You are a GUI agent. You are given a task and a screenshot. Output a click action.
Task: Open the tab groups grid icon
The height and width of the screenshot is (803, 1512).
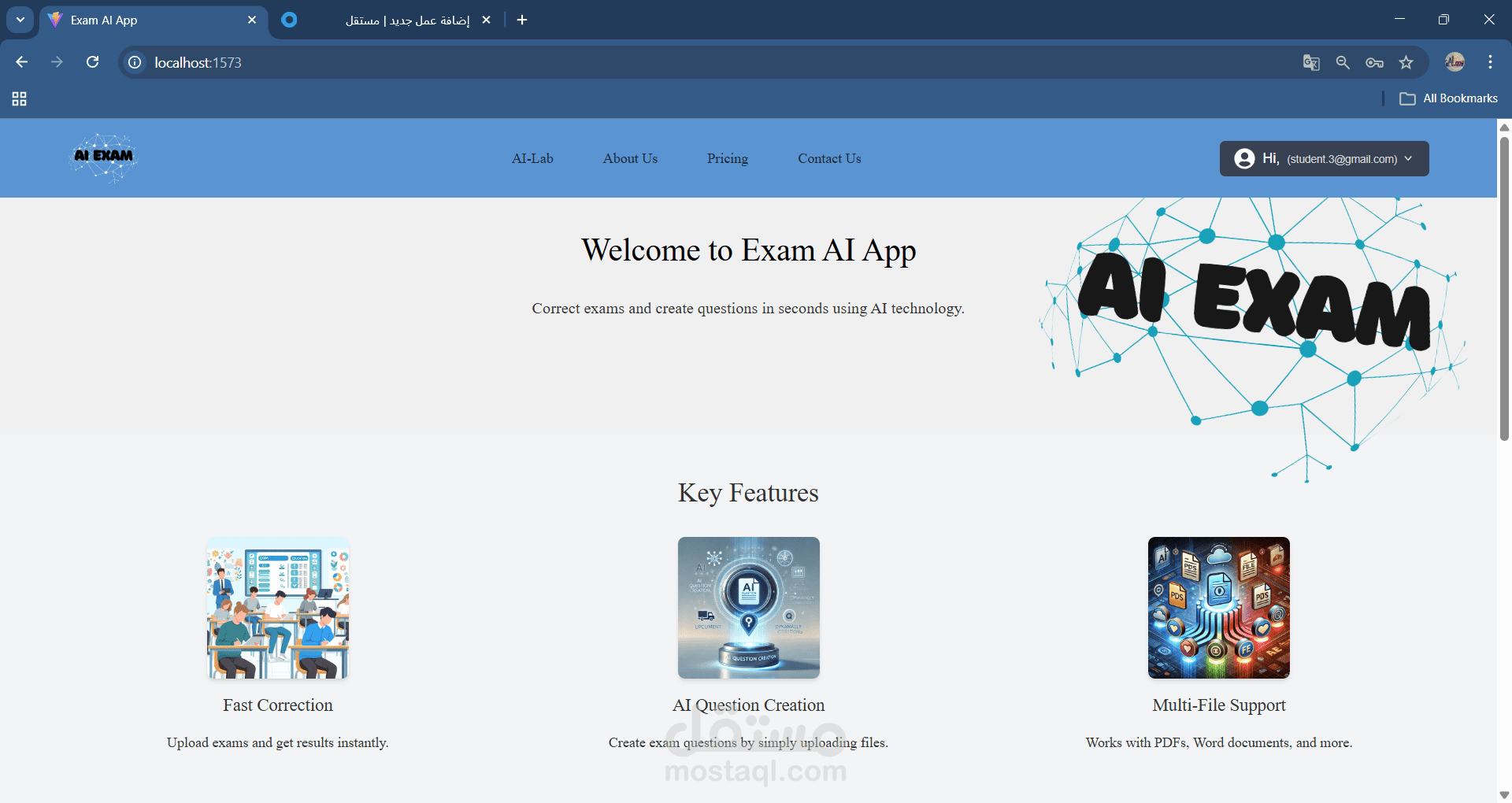(x=19, y=98)
